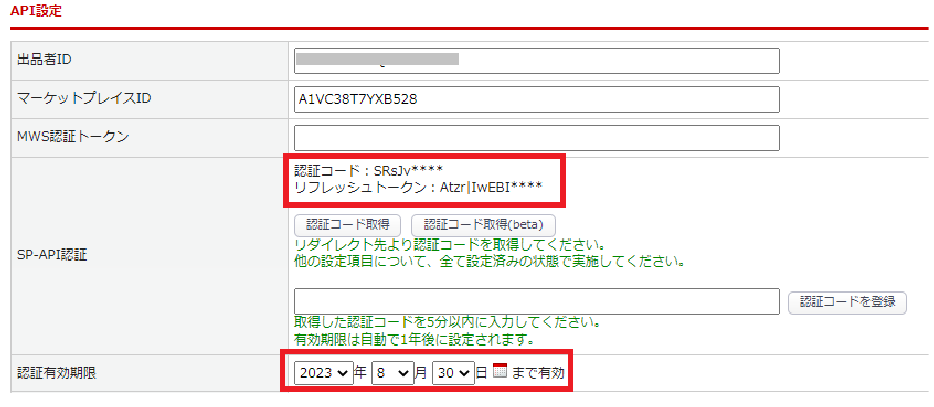Screen dimensions: 934x407
Task: Click the 取得した認証コードを5分以内に入力 note
Action: click(447, 323)
